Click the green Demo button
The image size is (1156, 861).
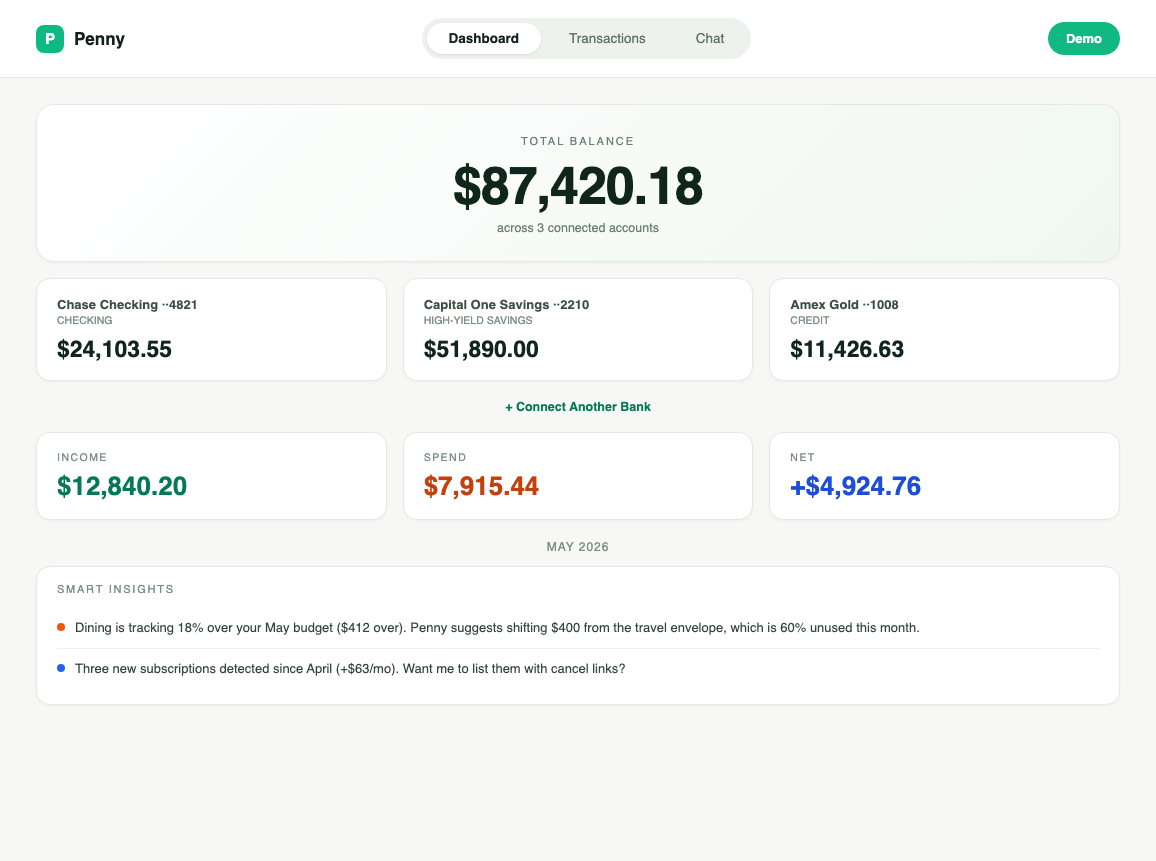coord(1083,38)
